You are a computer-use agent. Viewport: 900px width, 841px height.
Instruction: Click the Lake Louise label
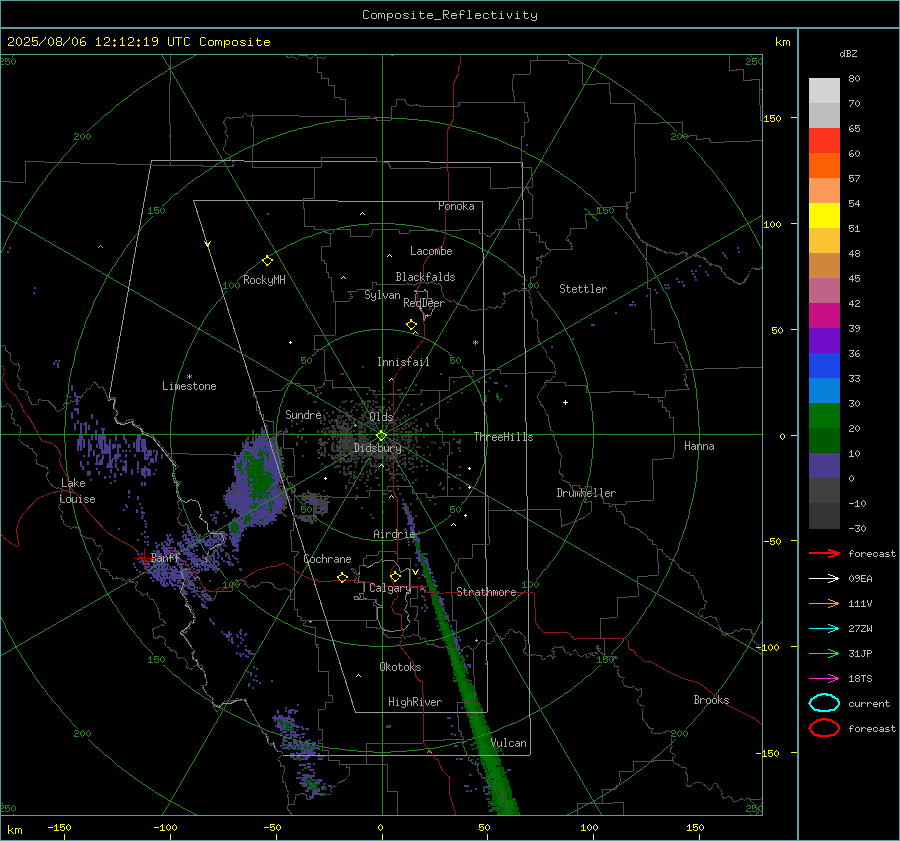coord(77,491)
